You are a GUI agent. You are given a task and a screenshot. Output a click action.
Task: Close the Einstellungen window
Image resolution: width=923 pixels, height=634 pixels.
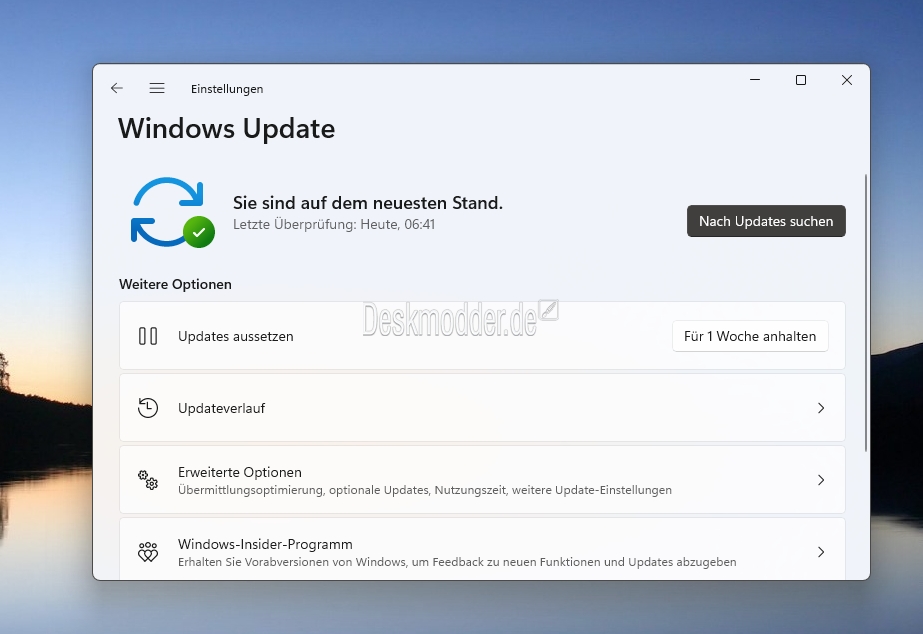846,79
